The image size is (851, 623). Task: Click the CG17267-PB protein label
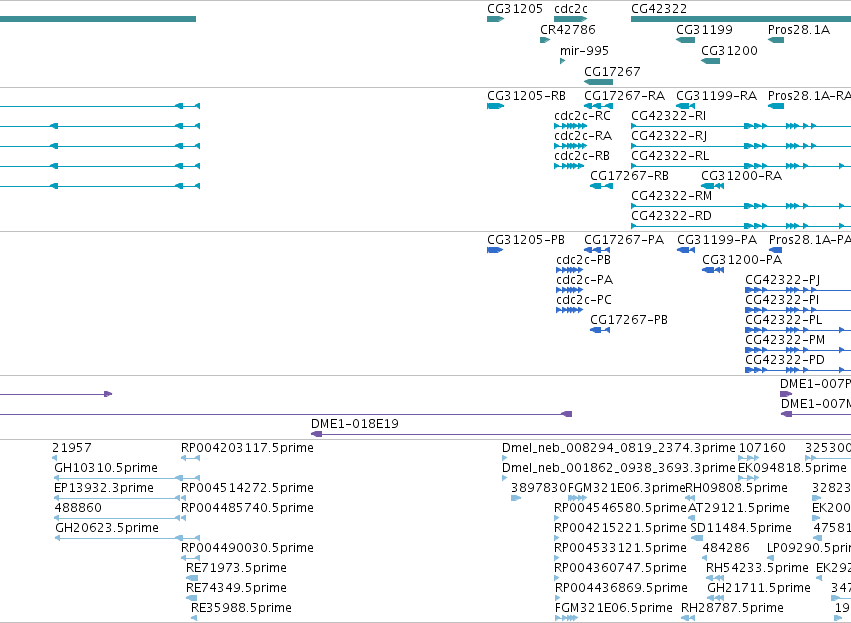tap(629, 320)
